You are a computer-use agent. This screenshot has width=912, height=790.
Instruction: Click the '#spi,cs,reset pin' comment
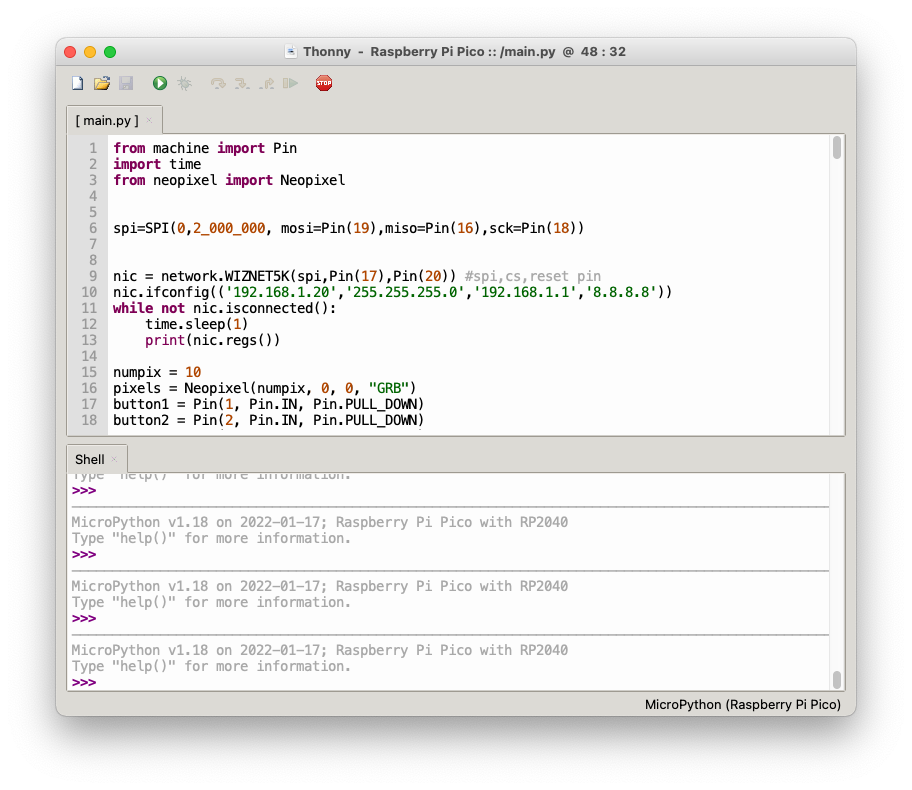(x=533, y=276)
